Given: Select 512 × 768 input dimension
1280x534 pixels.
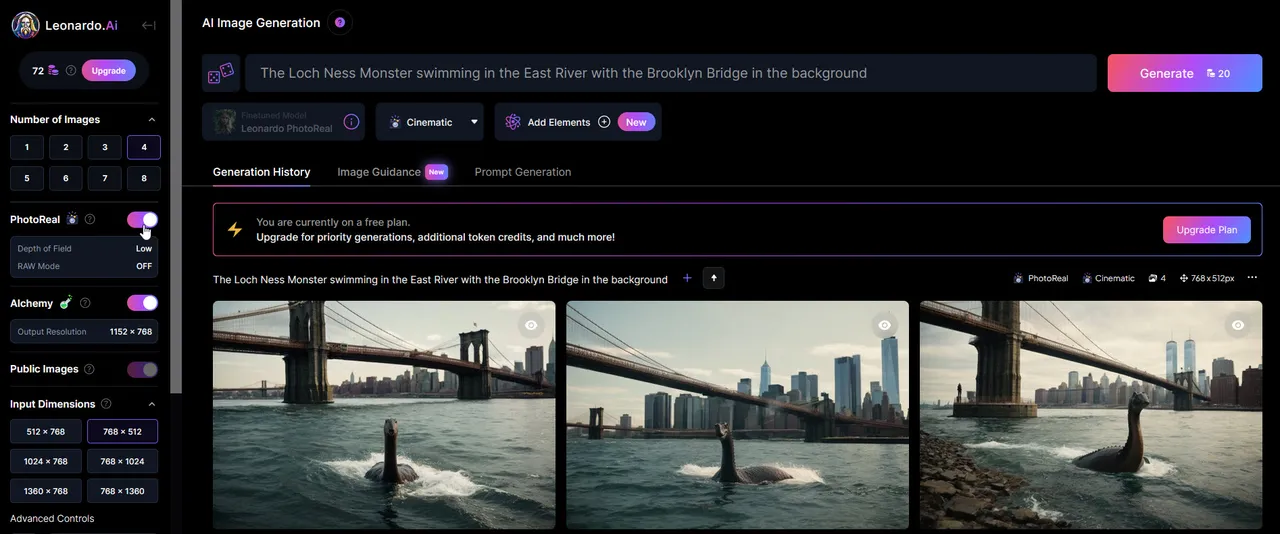Looking at the screenshot, I should point(46,431).
